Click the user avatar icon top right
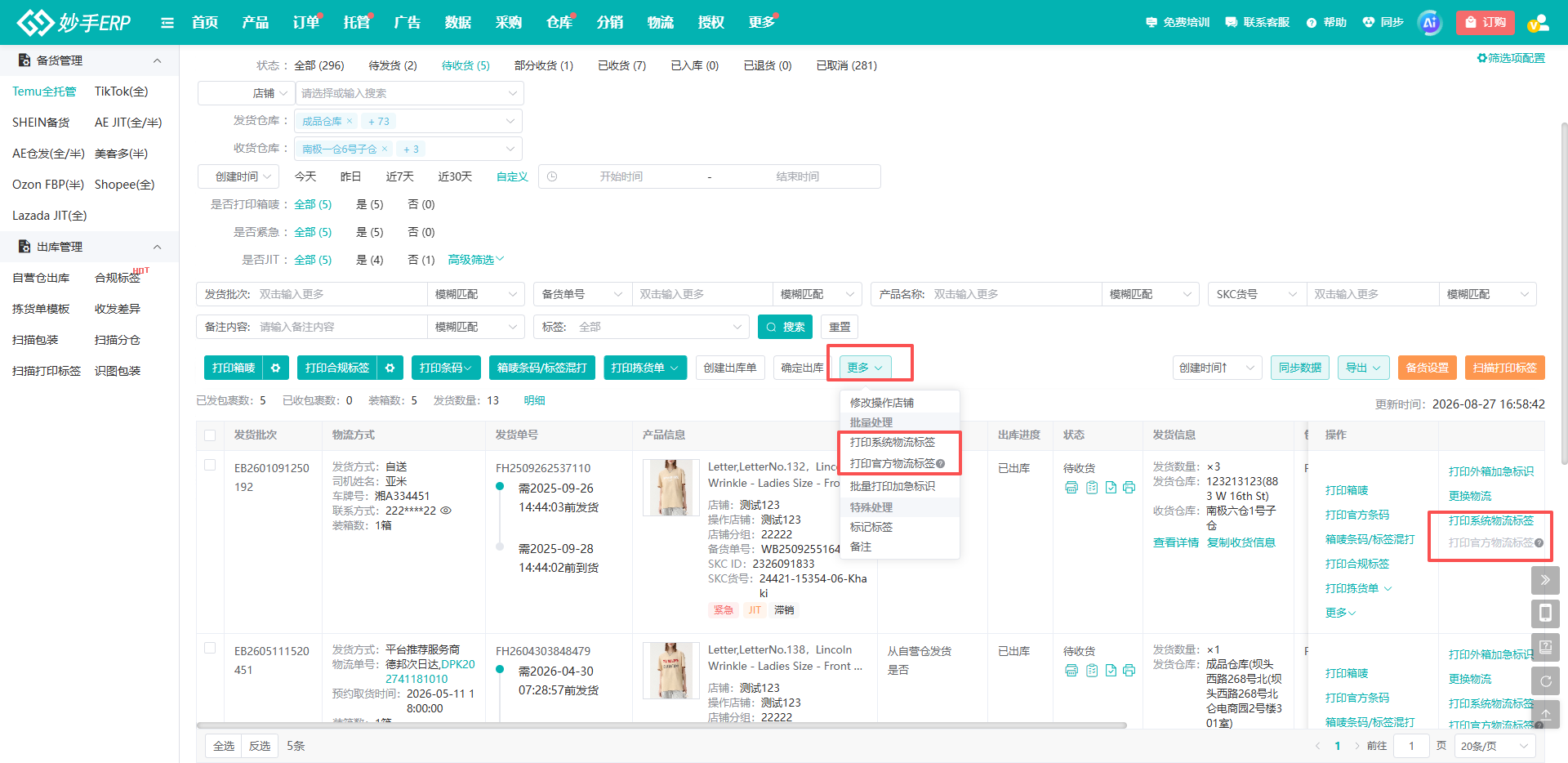Image resolution: width=1568 pixels, height=763 pixels. [x=1538, y=23]
